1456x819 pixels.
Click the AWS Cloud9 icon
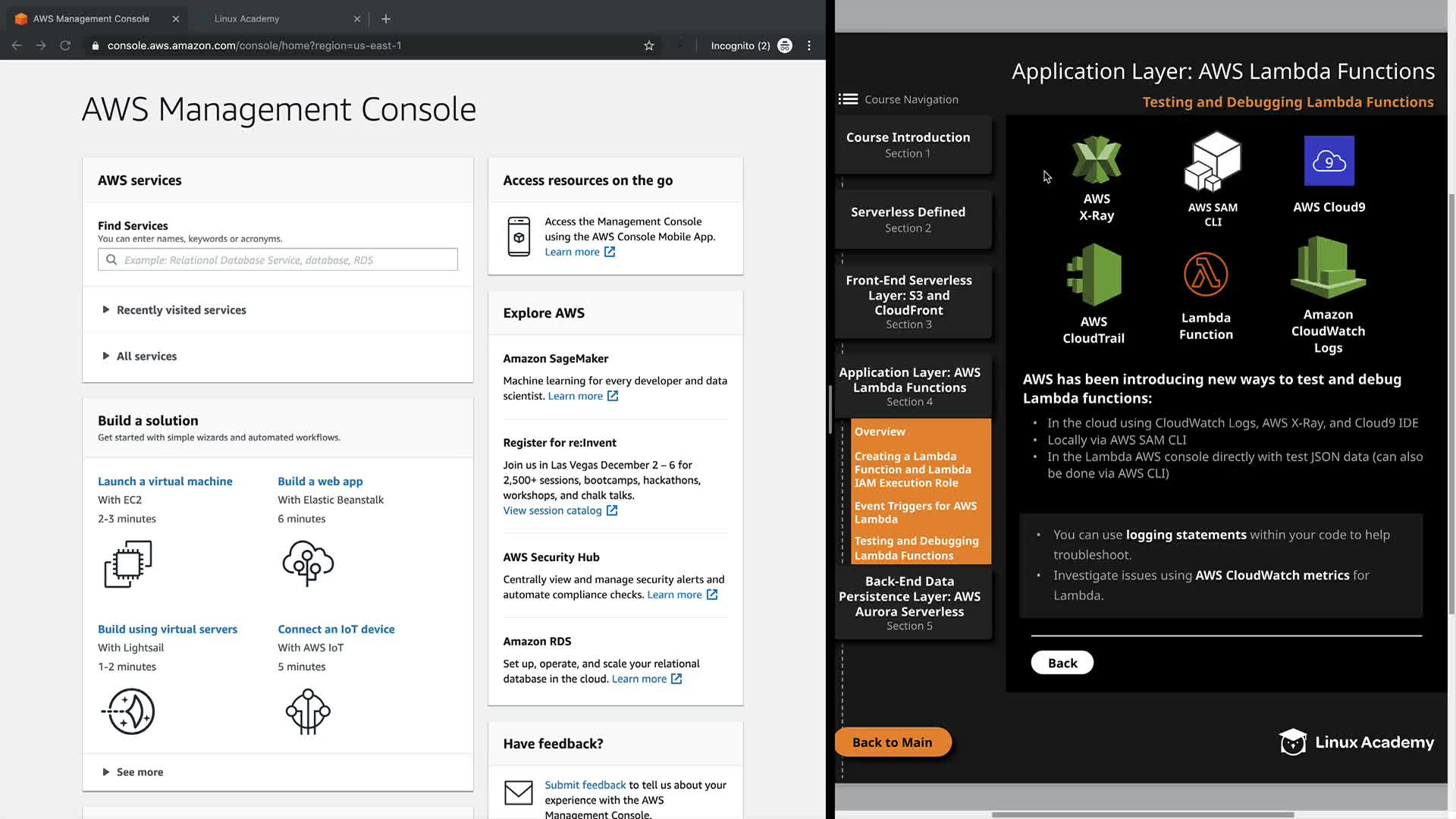tap(1329, 161)
